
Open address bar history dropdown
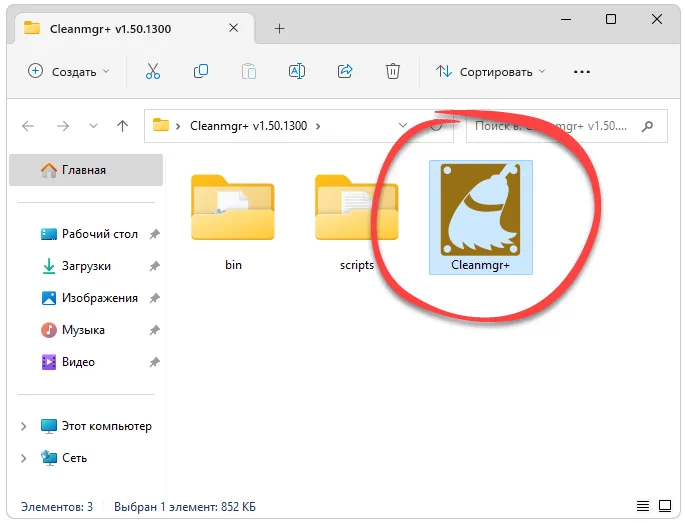[x=403, y=126]
